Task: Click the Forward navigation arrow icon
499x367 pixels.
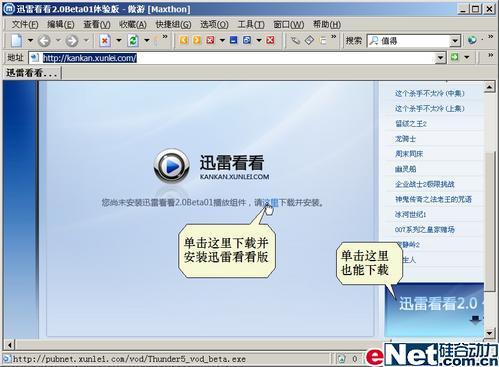Action: tap(72, 41)
